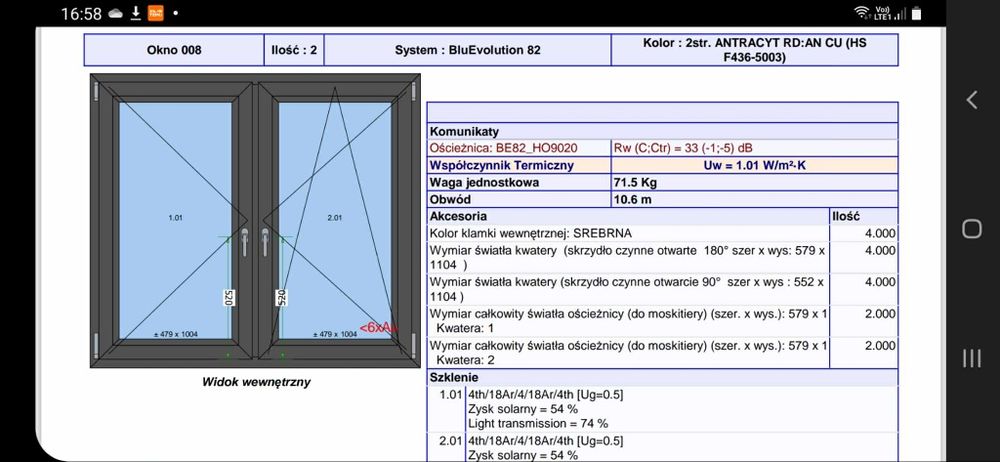Image resolution: width=1000 pixels, height=462 pixels.
Task: Tap glazing row number 1.01
Action: [450, 394]
